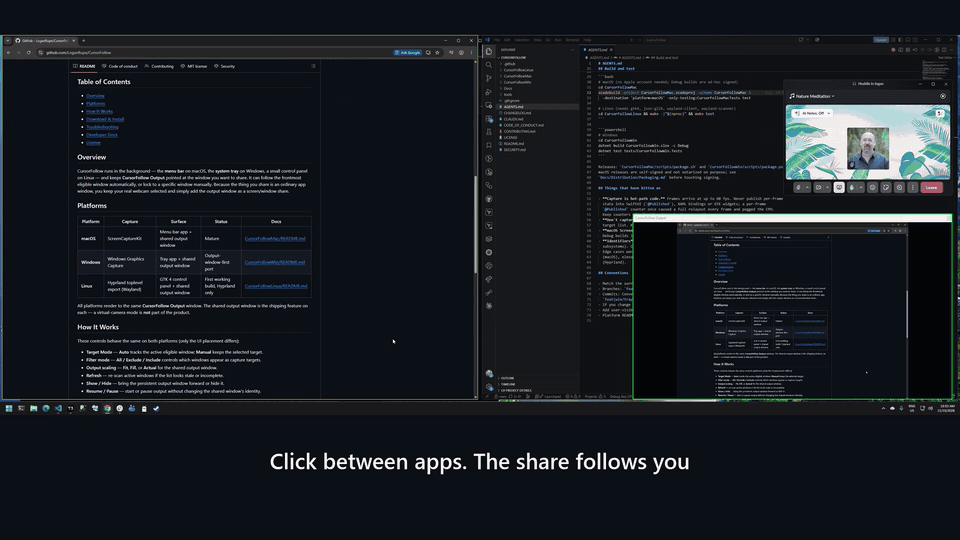The image size is (960, 540).
Task: Open Nature Meditation music dropdown
Action: click(812, 96)
